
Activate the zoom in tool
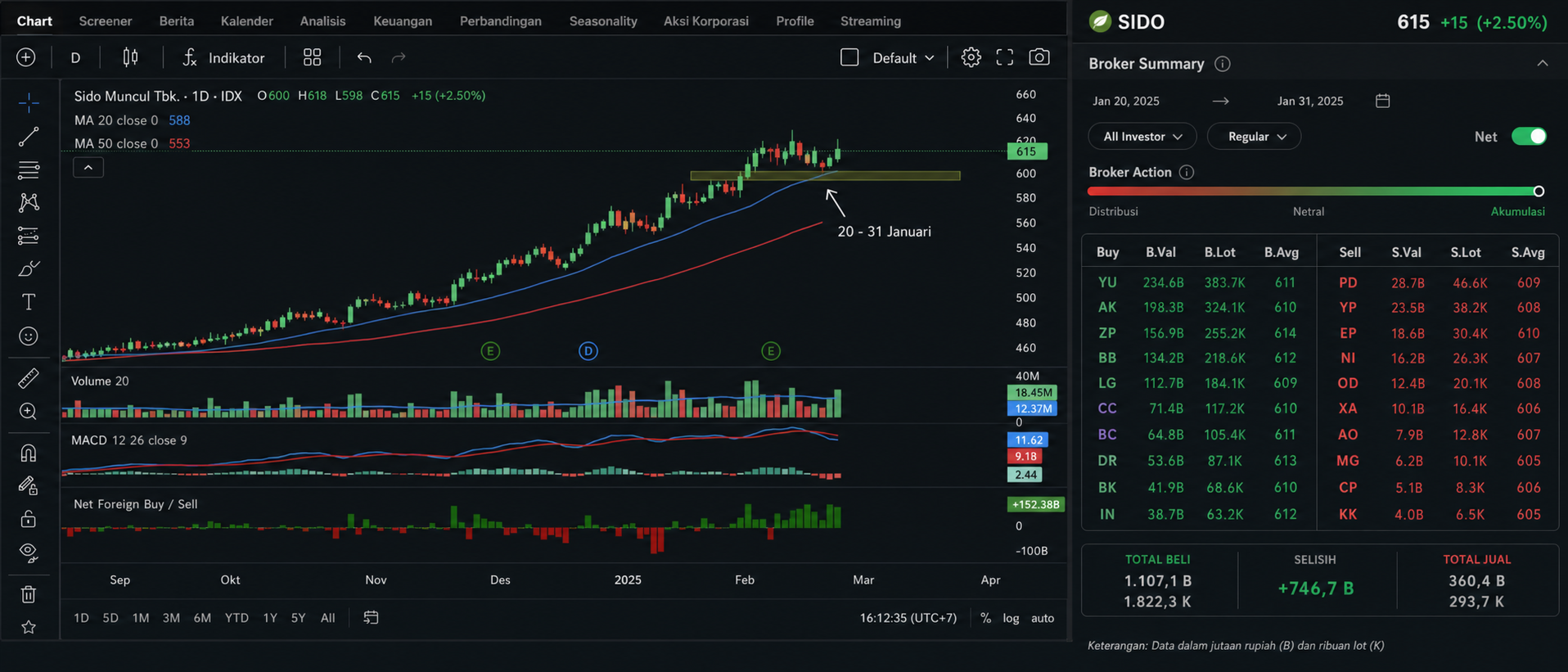point(29,411)
